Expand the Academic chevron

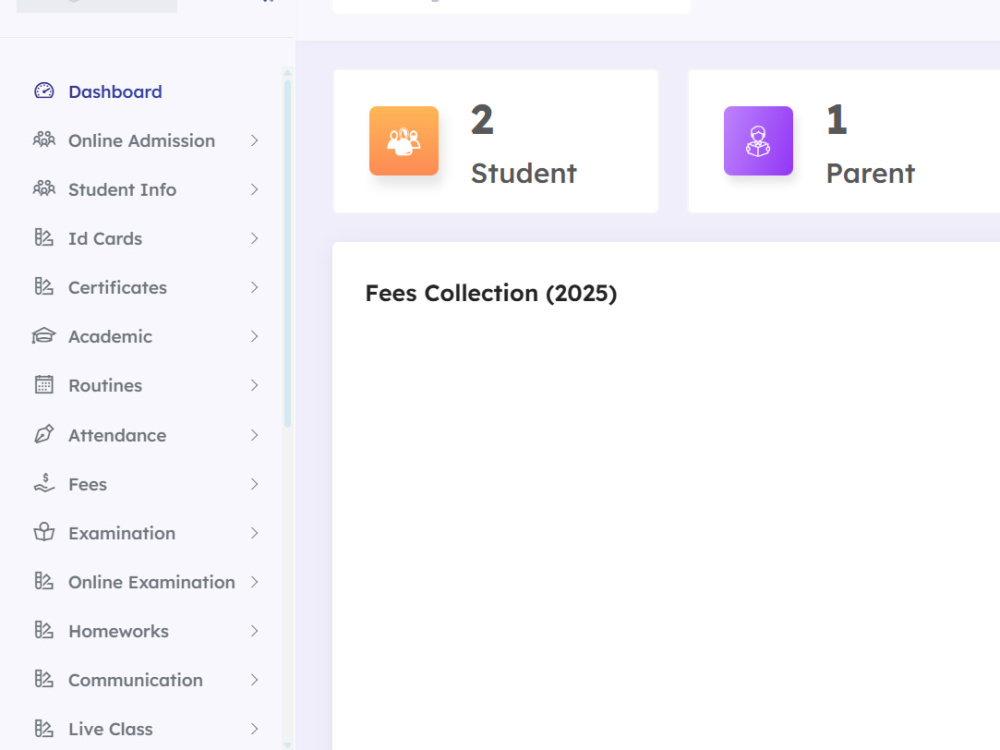254,336
